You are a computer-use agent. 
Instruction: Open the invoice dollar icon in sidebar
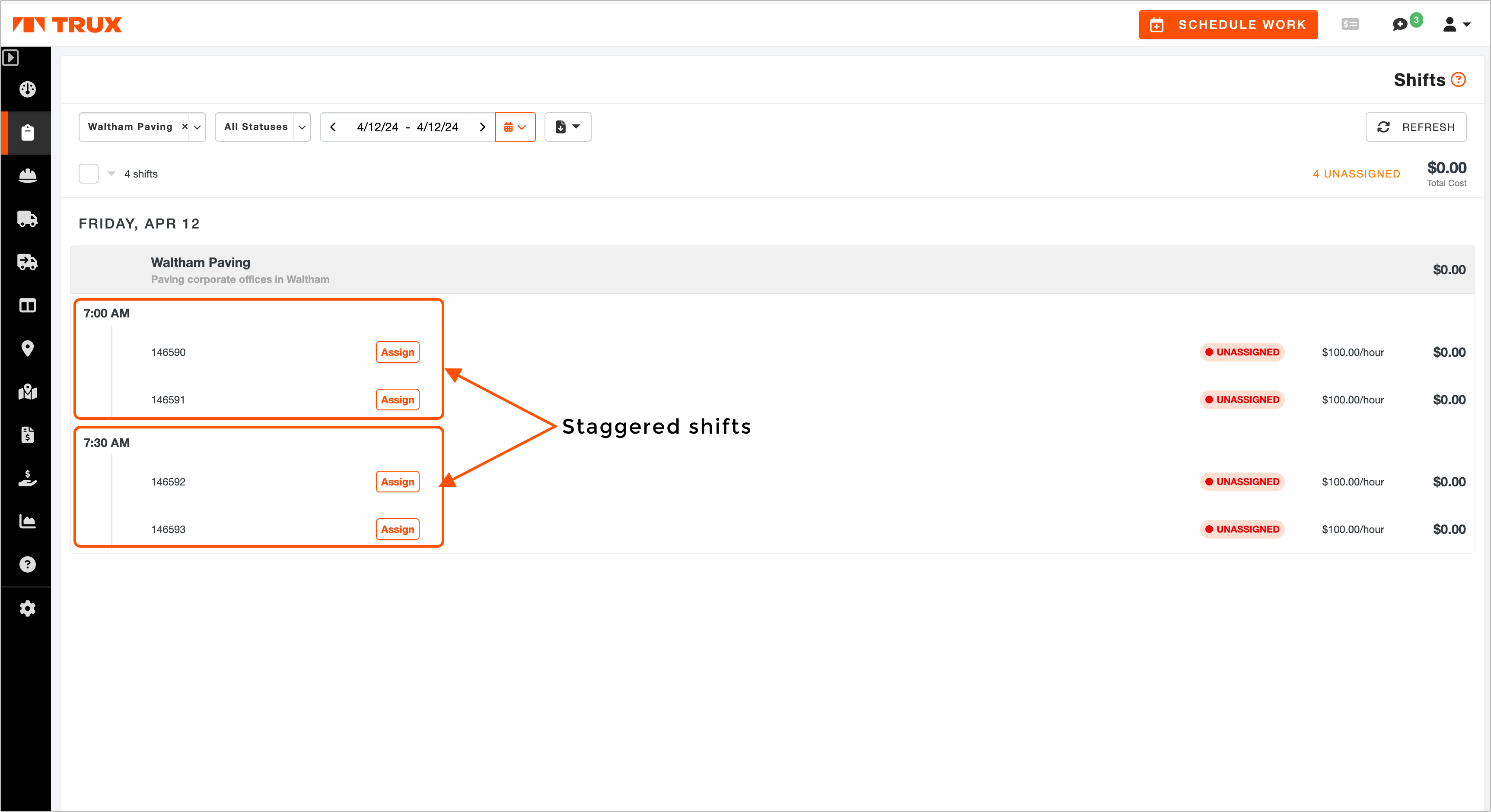27,435
